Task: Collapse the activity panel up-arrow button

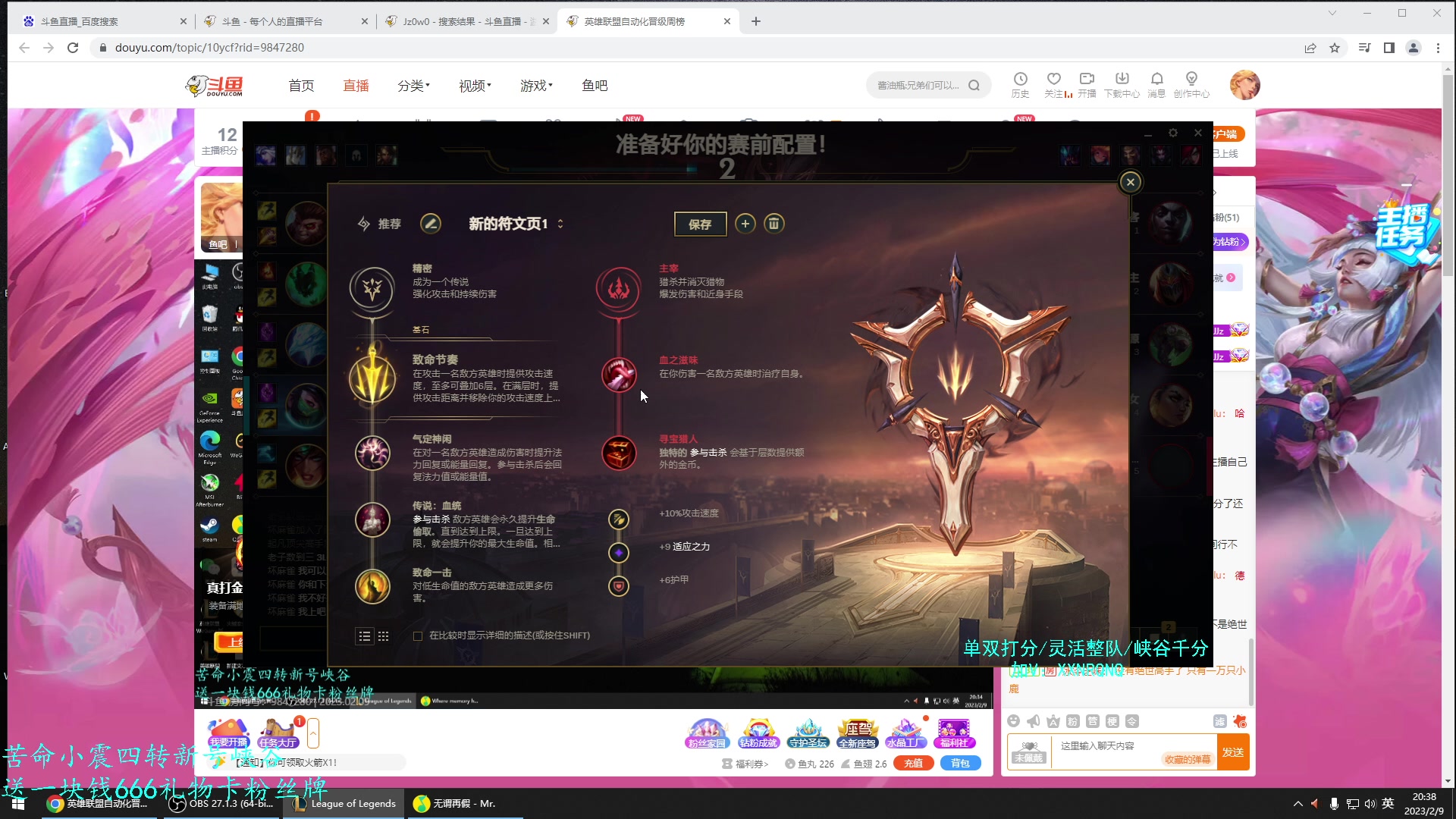Action: point(313,733)
